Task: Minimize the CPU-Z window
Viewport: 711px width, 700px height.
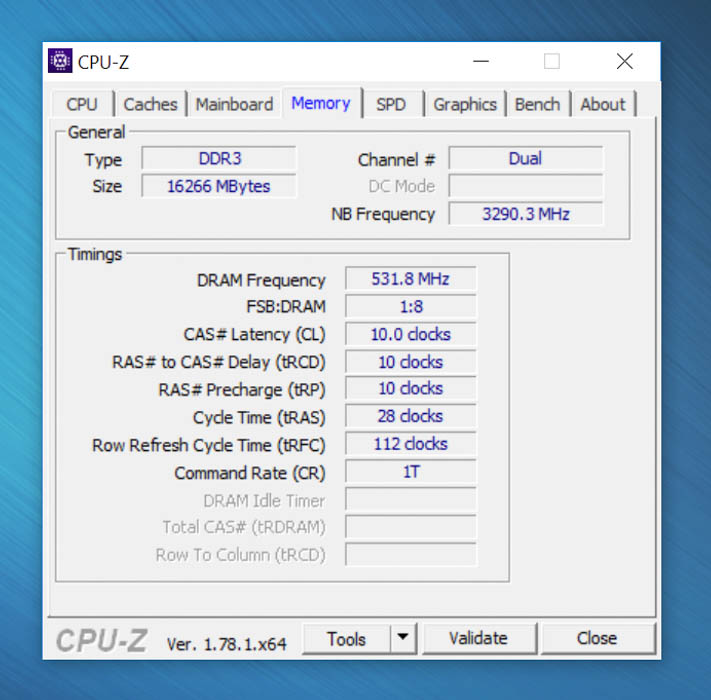Action: click(x=481, y=61)
